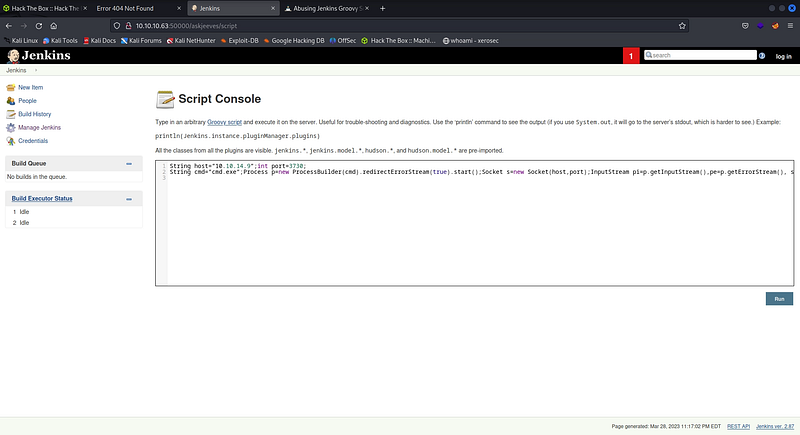Click the Jenkins ver. 2.87 link
The image size is (800, 435).
pyautogui.click(x=775, y=426)
